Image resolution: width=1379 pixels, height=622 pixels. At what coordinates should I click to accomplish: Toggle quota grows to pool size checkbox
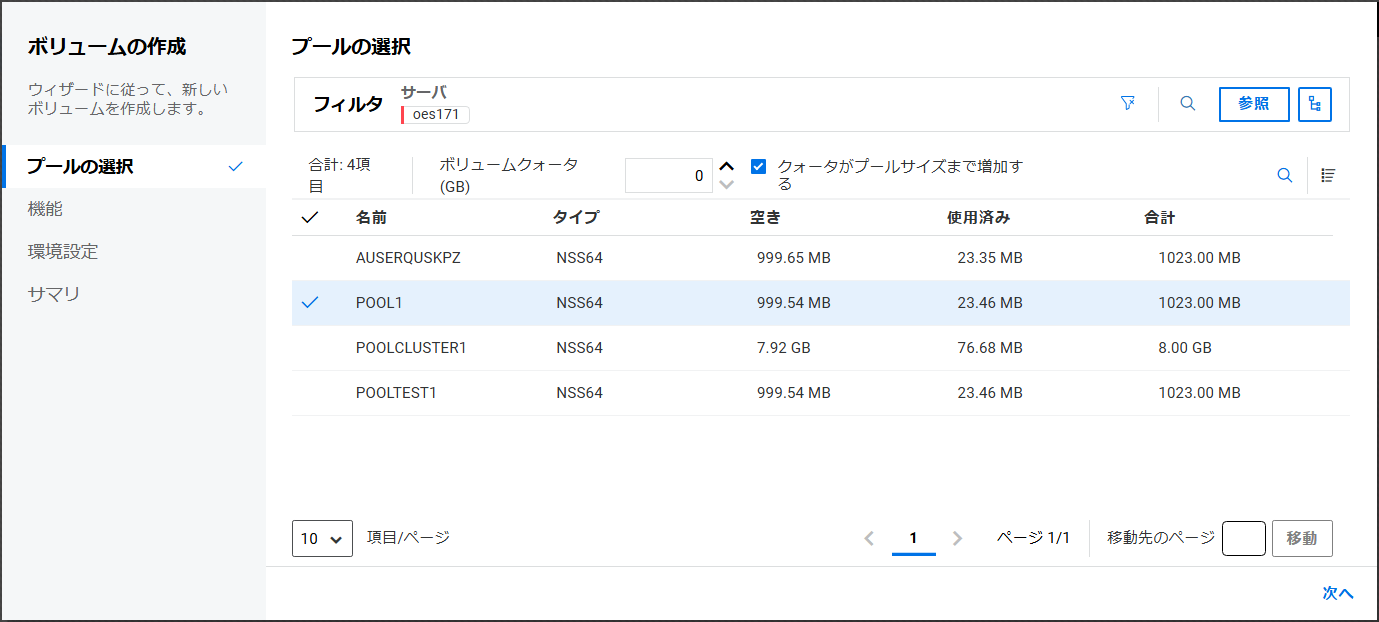tap(758, 167)
